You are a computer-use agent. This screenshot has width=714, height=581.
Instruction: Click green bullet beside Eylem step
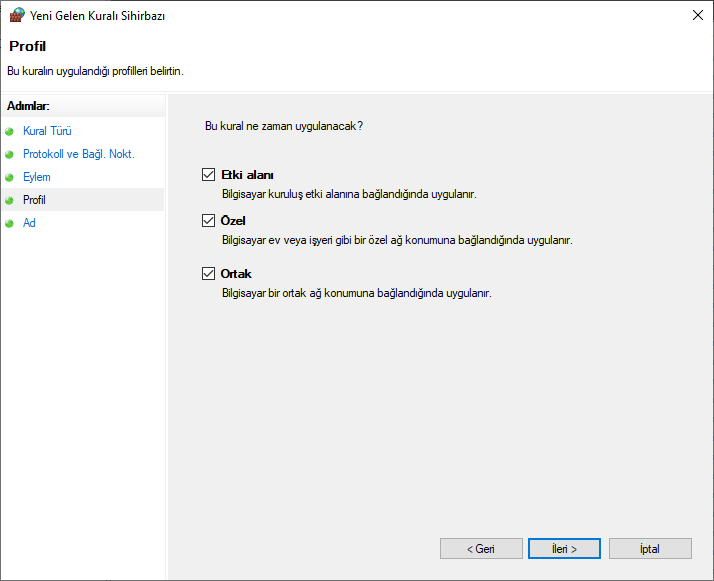pos(10,177)
